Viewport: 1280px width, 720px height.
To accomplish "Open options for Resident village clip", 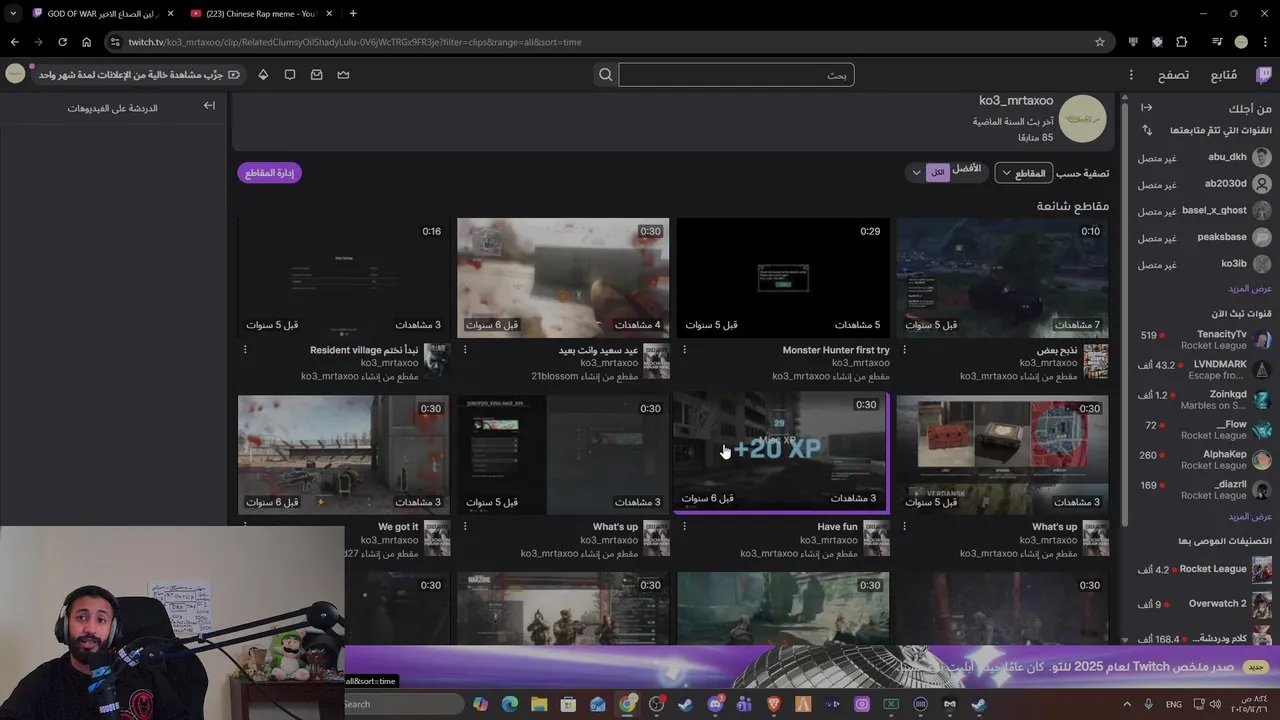I will tap(245, 350).
